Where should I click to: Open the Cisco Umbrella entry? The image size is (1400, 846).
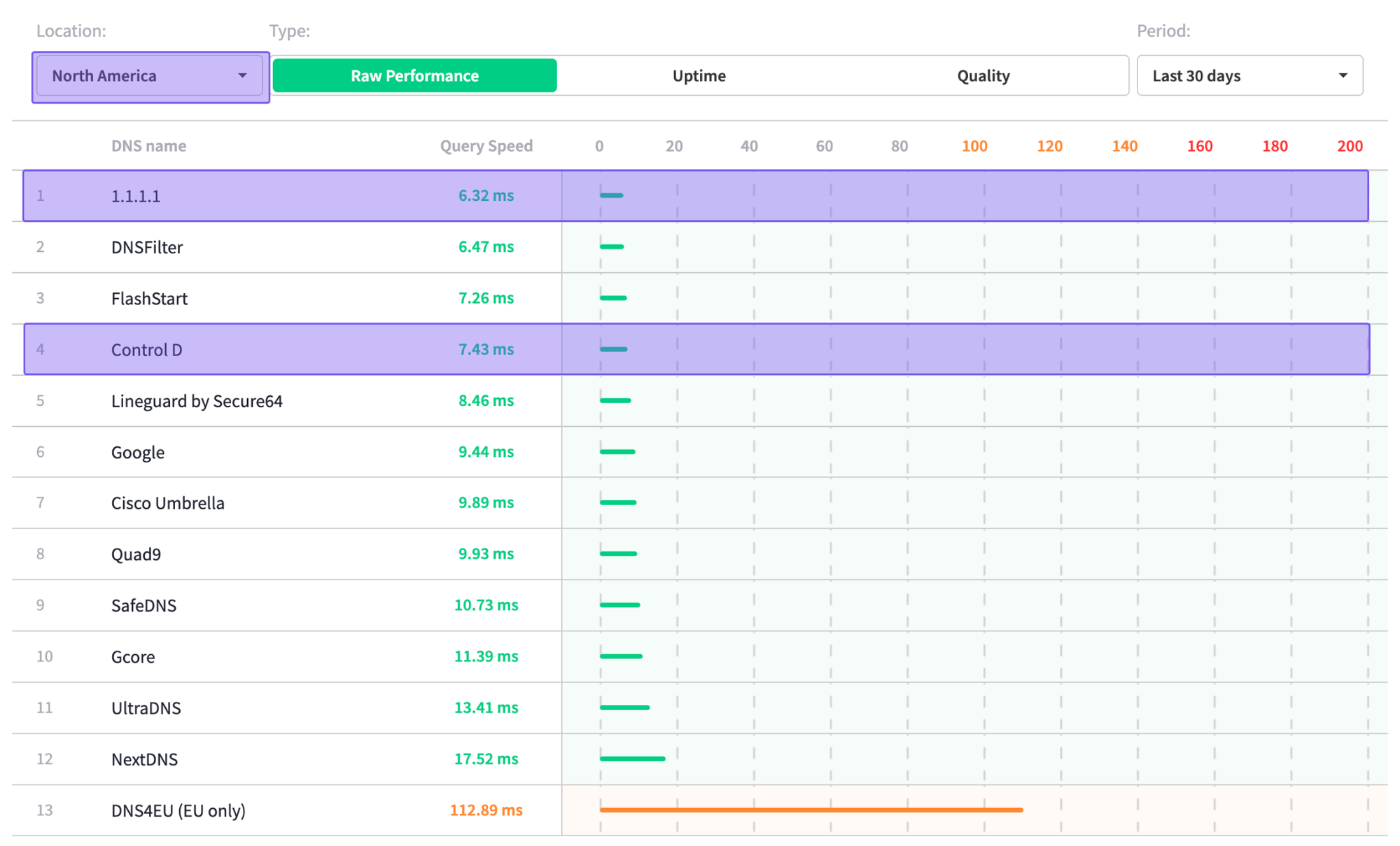[167, 503]
